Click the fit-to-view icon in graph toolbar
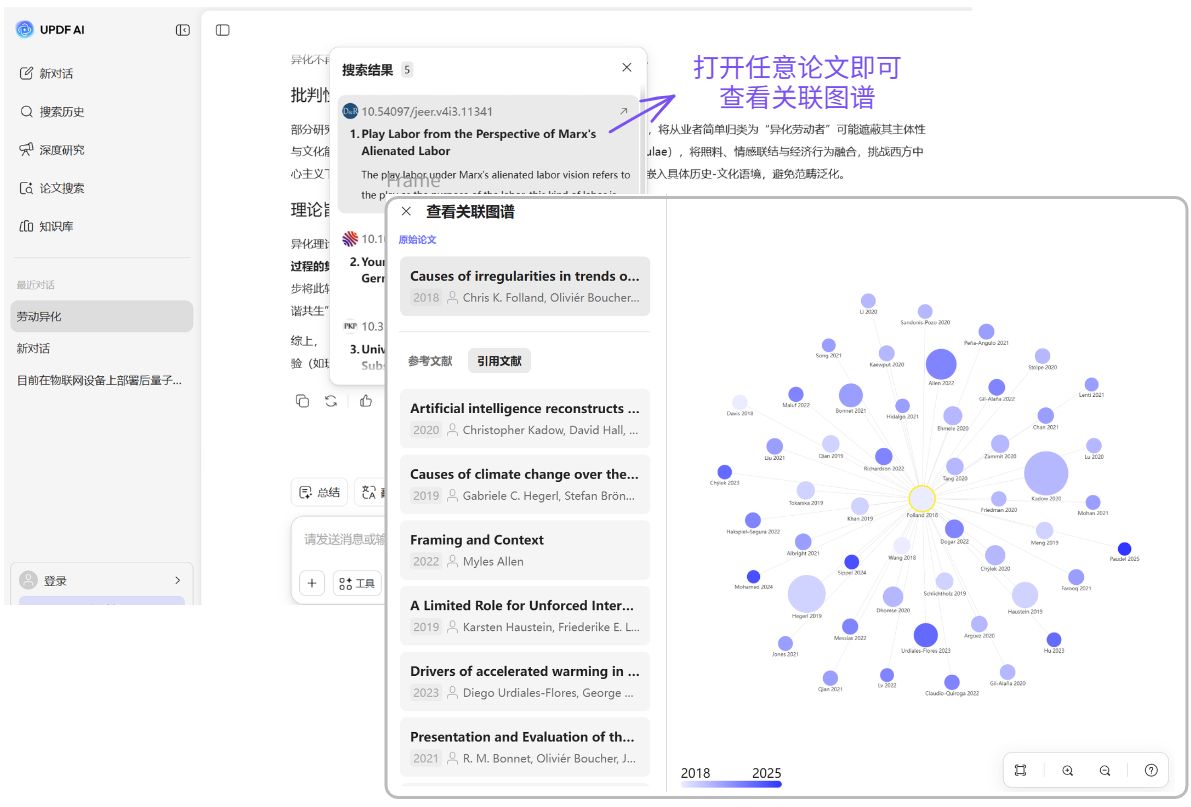 point(1021,770)
